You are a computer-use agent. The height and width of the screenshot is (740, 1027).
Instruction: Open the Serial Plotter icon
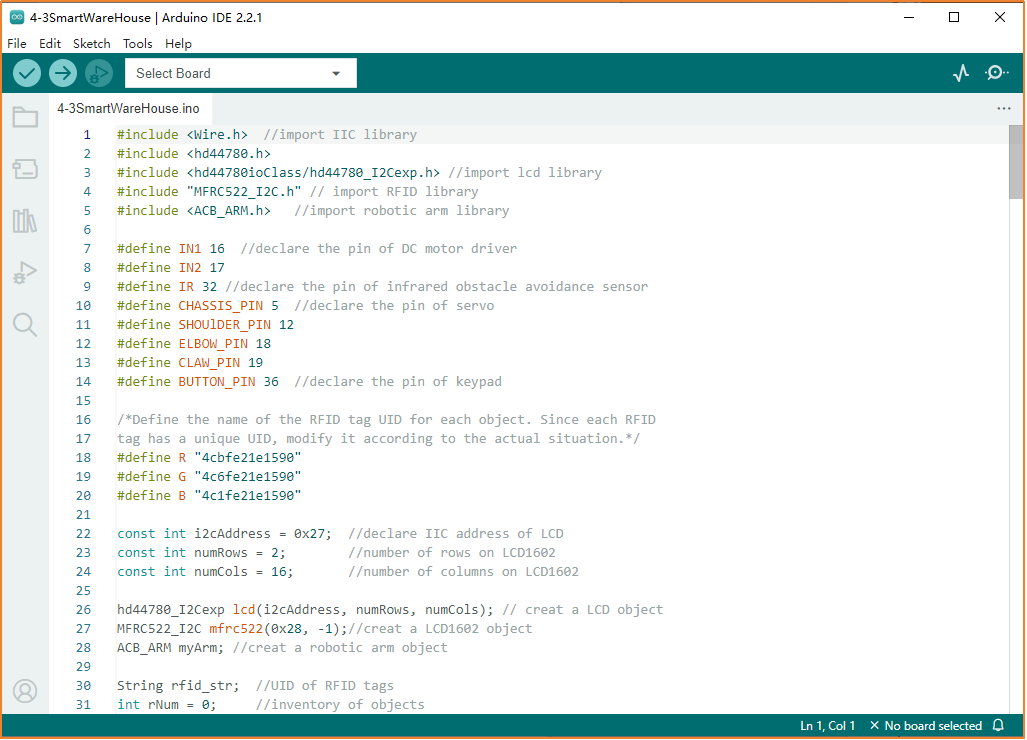tap(960, 72)
